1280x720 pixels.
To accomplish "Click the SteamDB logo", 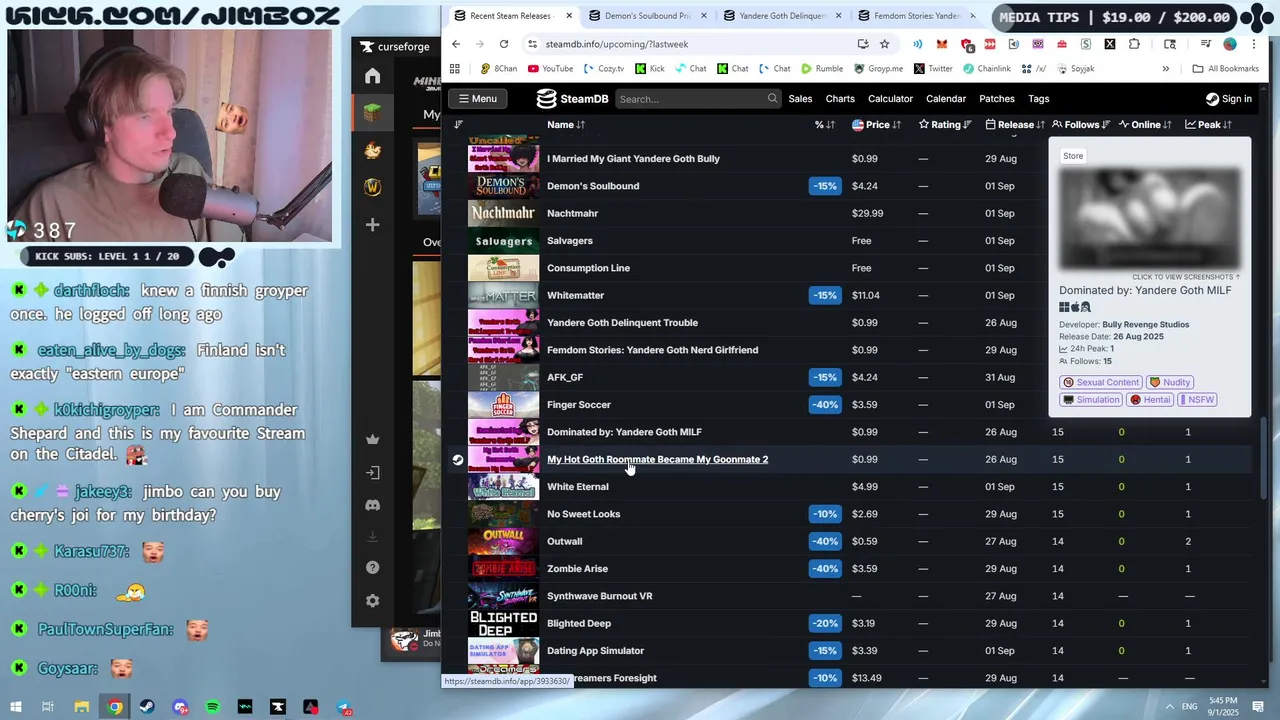I will [x=572, y=98].
